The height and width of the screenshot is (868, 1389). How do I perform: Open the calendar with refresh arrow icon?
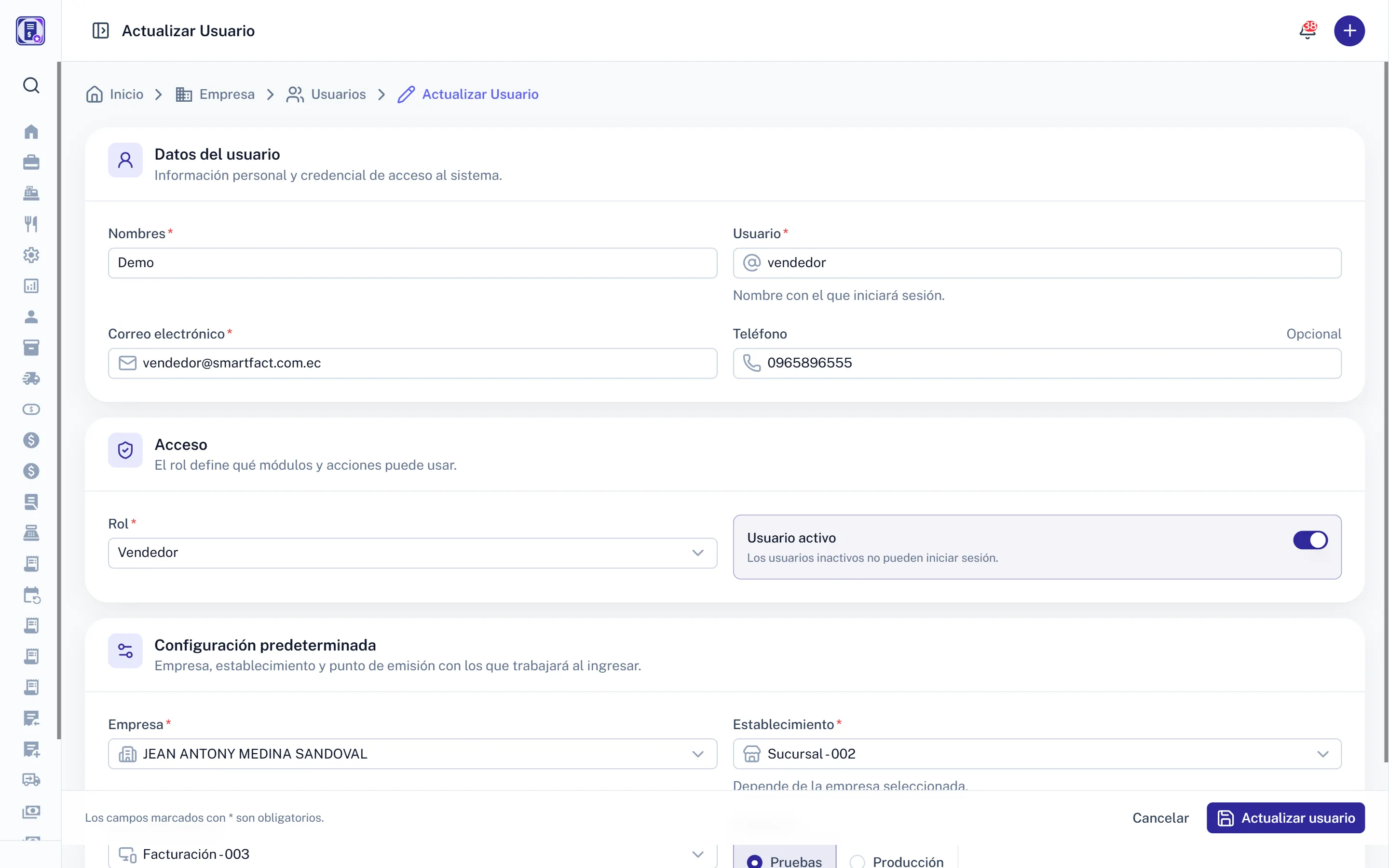(31, 595)
